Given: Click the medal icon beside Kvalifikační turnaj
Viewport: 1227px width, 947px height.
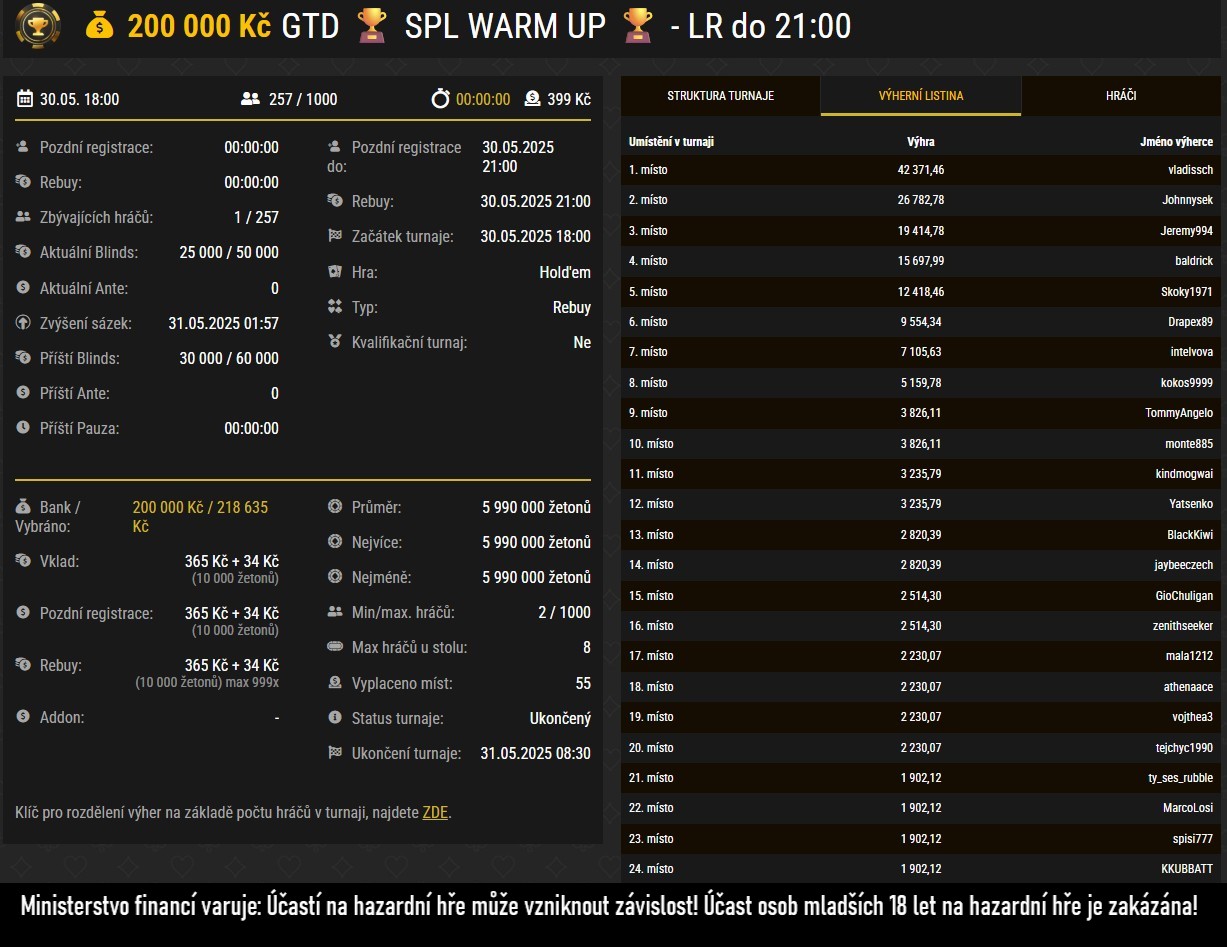Looking at the screenshot, I should coord(335,342).
